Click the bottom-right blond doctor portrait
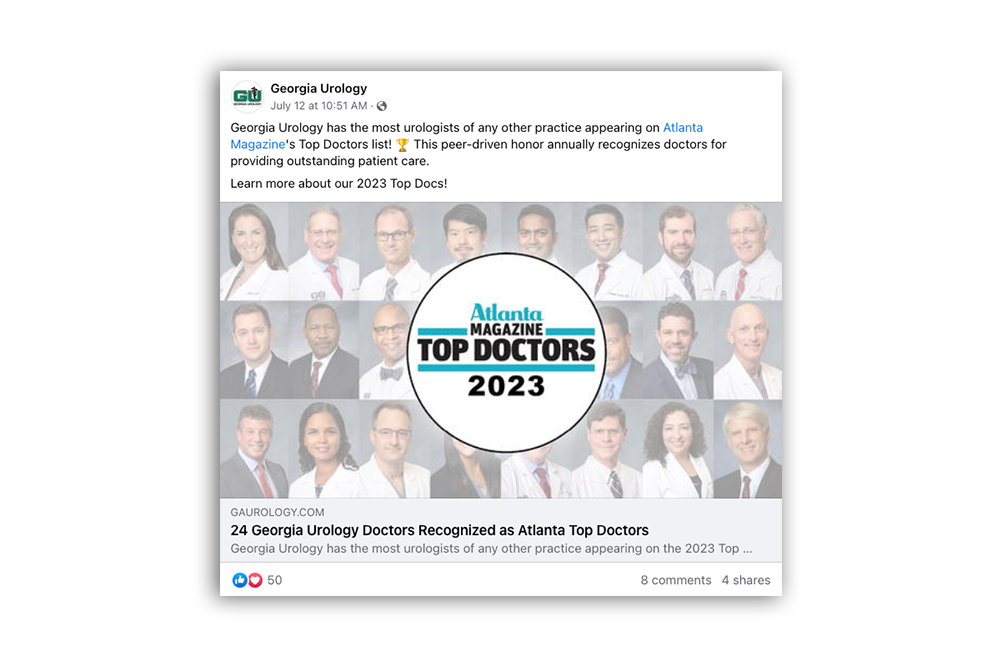Screen dimensions: 1000x667 (x=747, y=449)
